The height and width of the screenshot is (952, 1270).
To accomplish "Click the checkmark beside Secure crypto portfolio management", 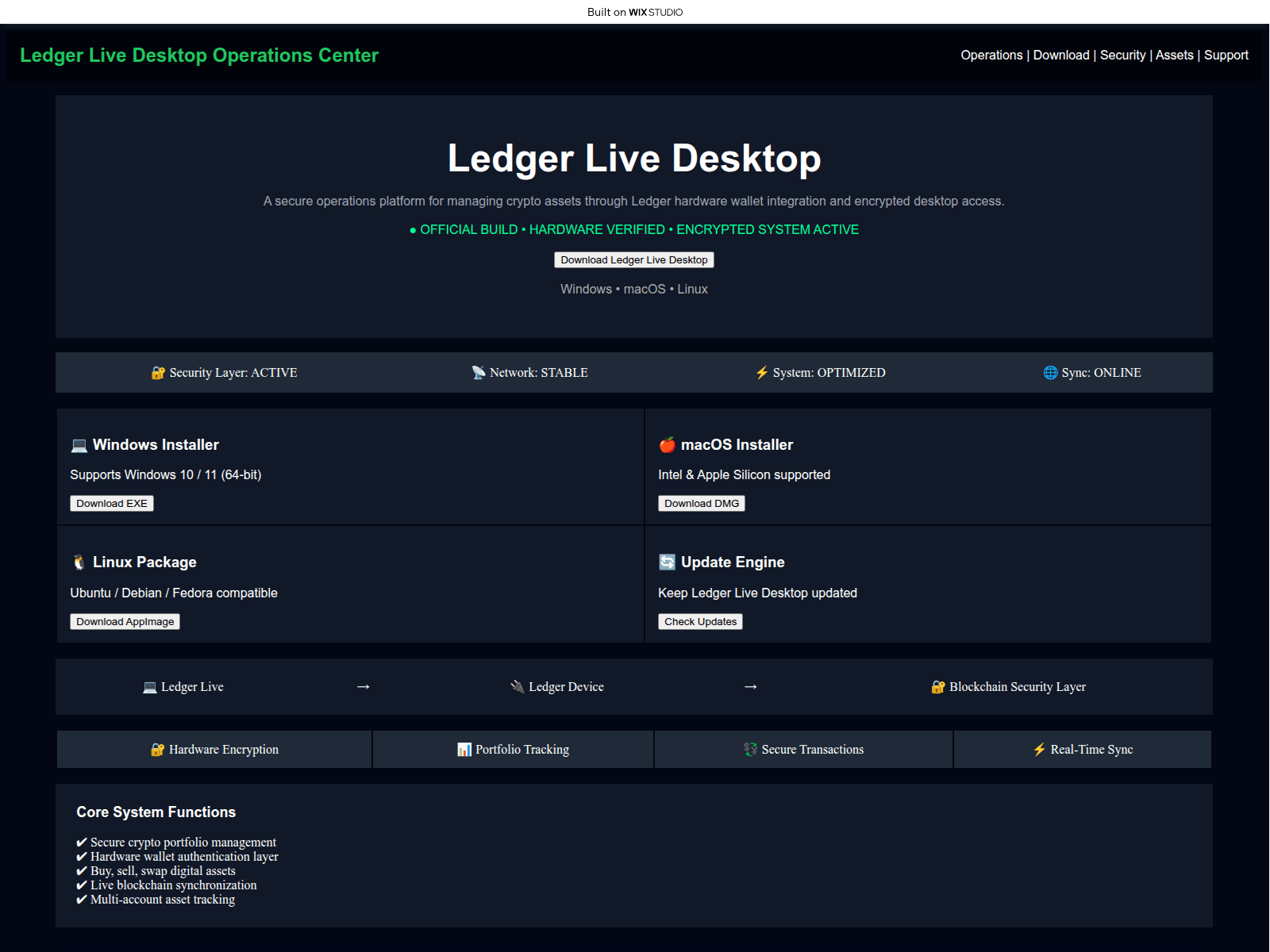I will click(82, 843).
